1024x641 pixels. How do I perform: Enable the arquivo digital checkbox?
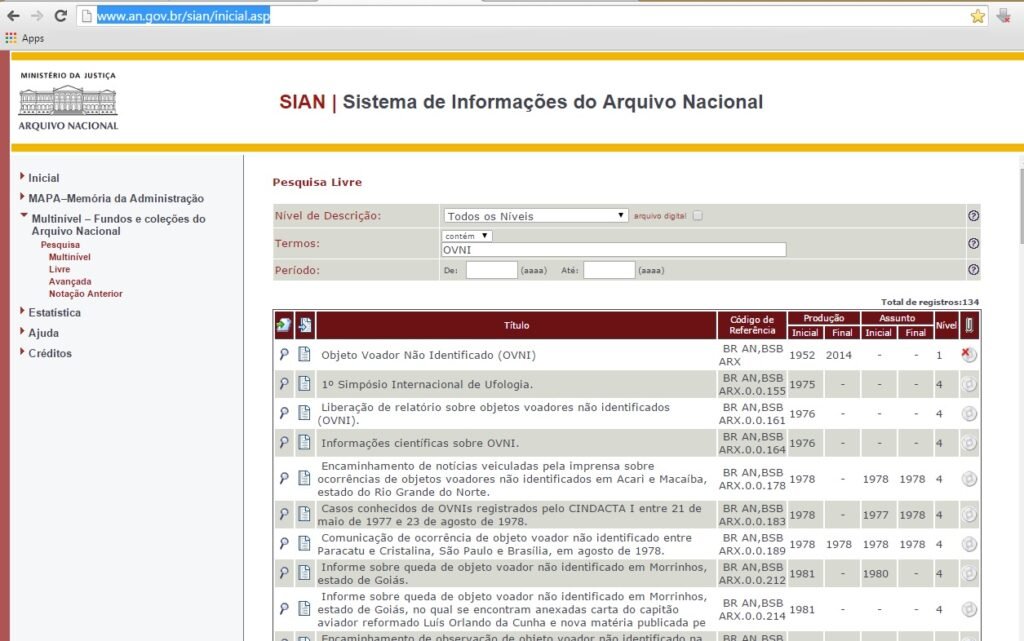point(698,216)
